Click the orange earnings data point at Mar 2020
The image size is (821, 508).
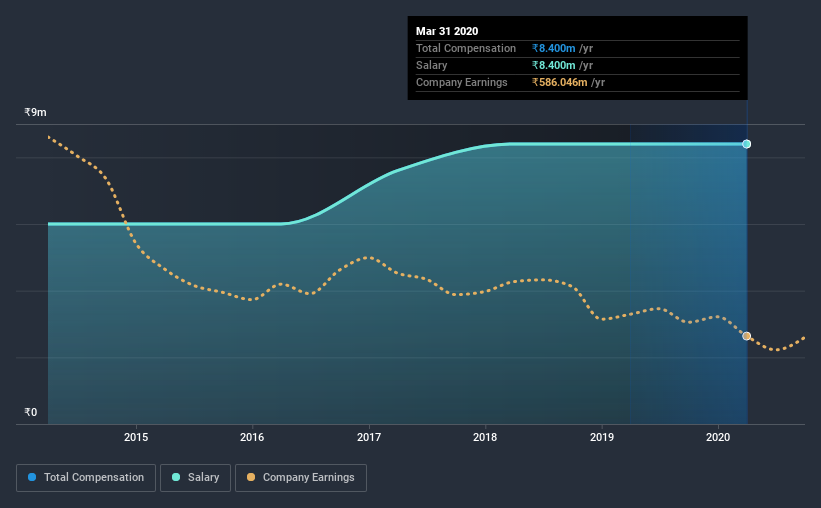click(x=747, y=336)
